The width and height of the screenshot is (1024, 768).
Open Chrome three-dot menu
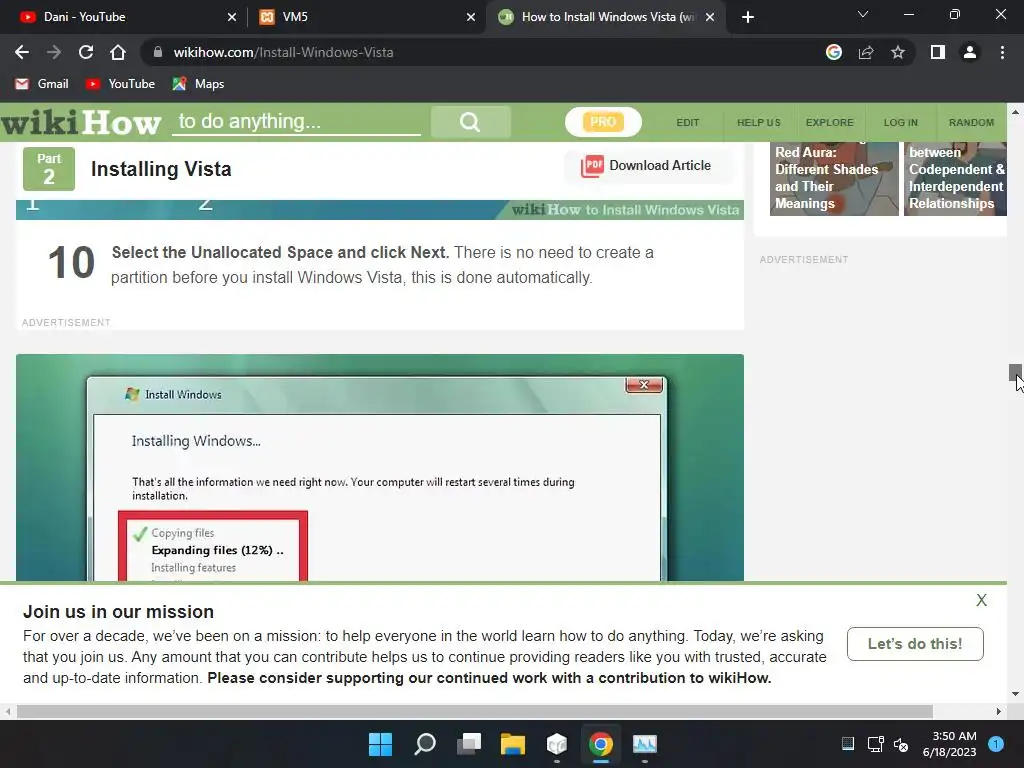[1002, 52]
